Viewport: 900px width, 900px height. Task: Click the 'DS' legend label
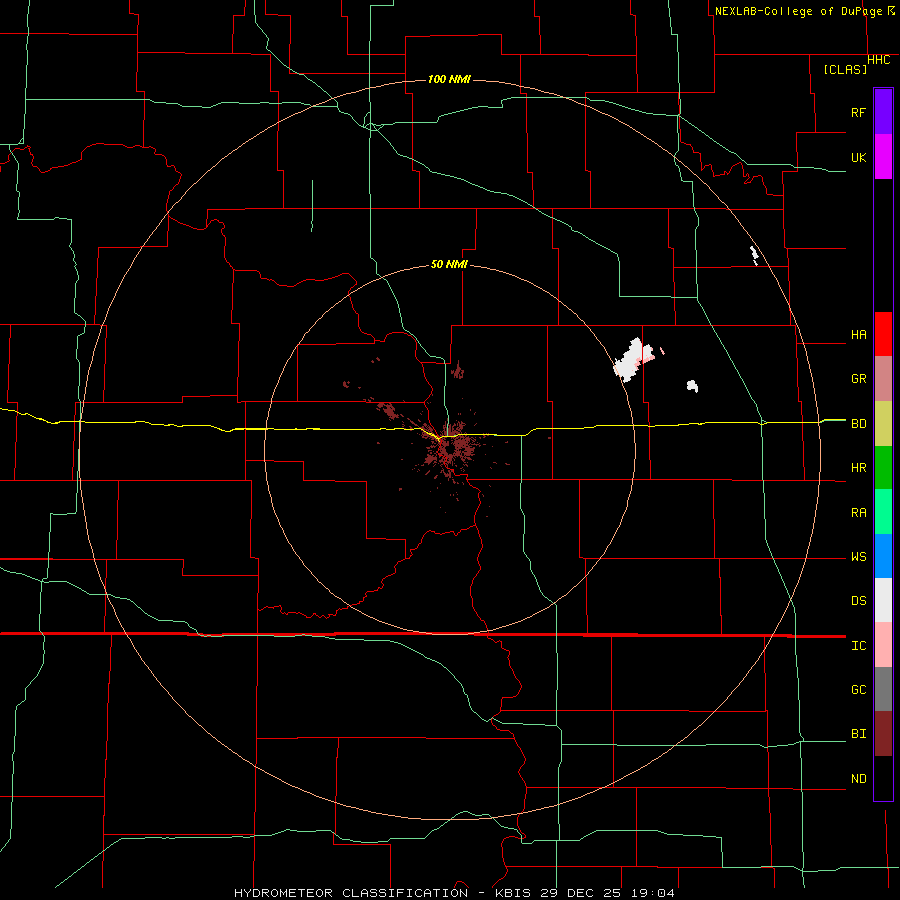pyautogui.click(x=858, y=601)
